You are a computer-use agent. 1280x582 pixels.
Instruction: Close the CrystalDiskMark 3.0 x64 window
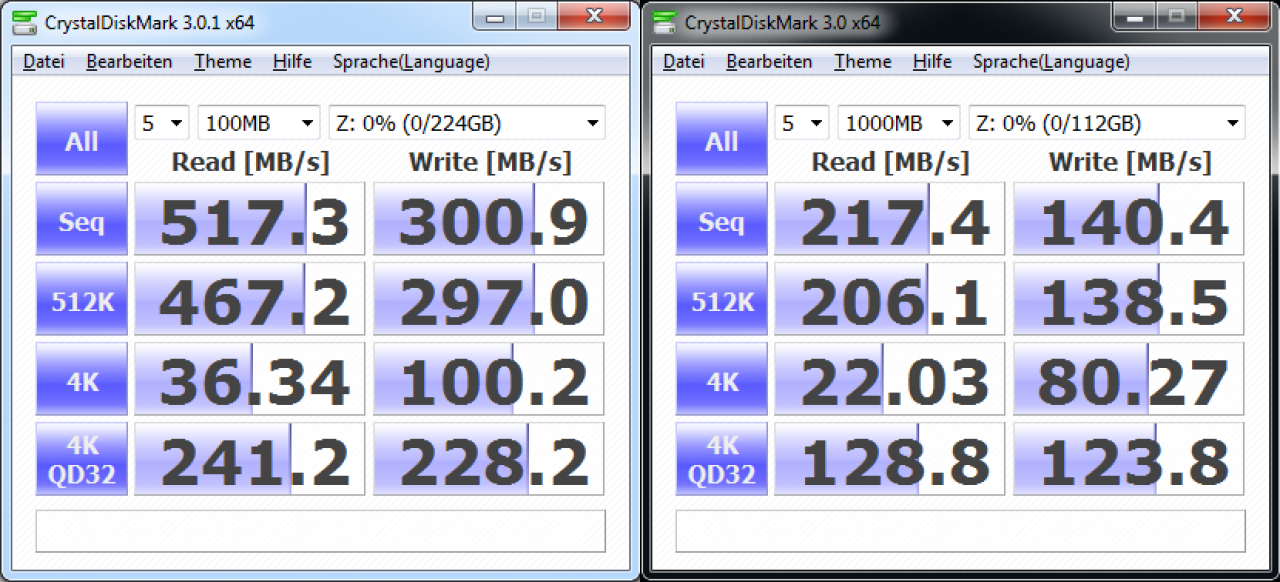[1233, 15]
